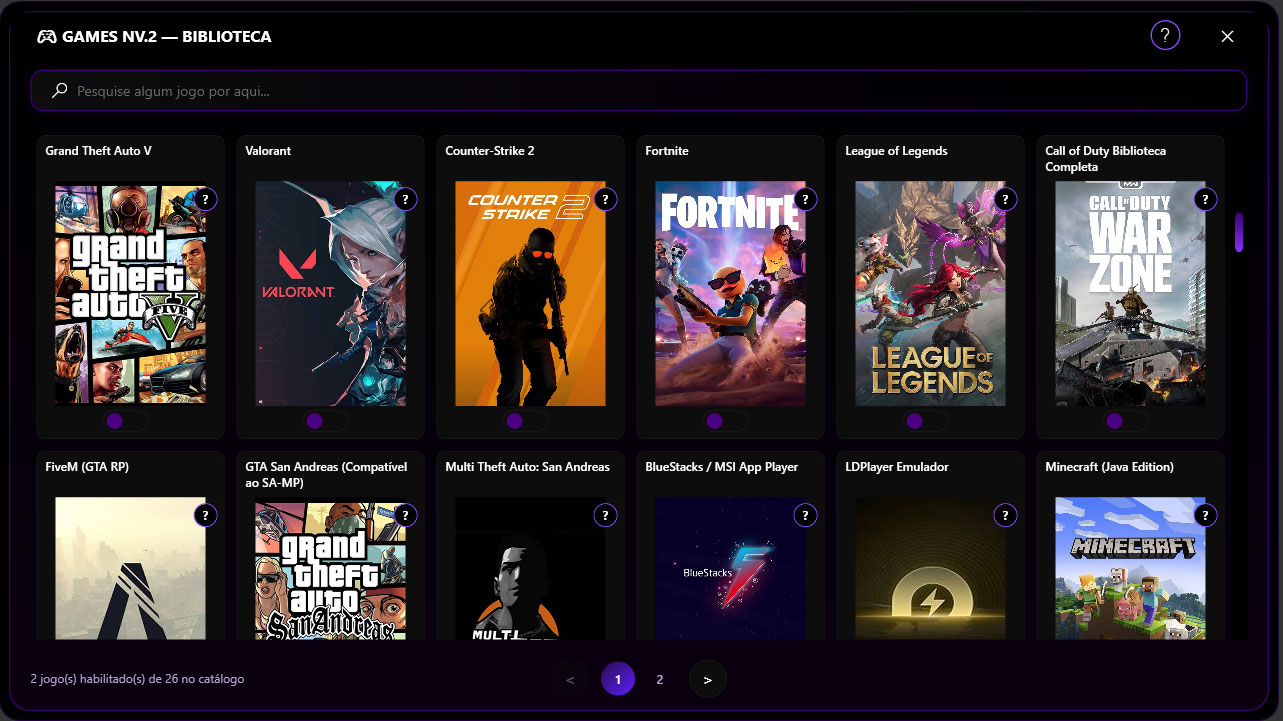Show help for FiveM (GTA RP)
The height and width of the screenshot is (721, 1283).
coord(205,515)
